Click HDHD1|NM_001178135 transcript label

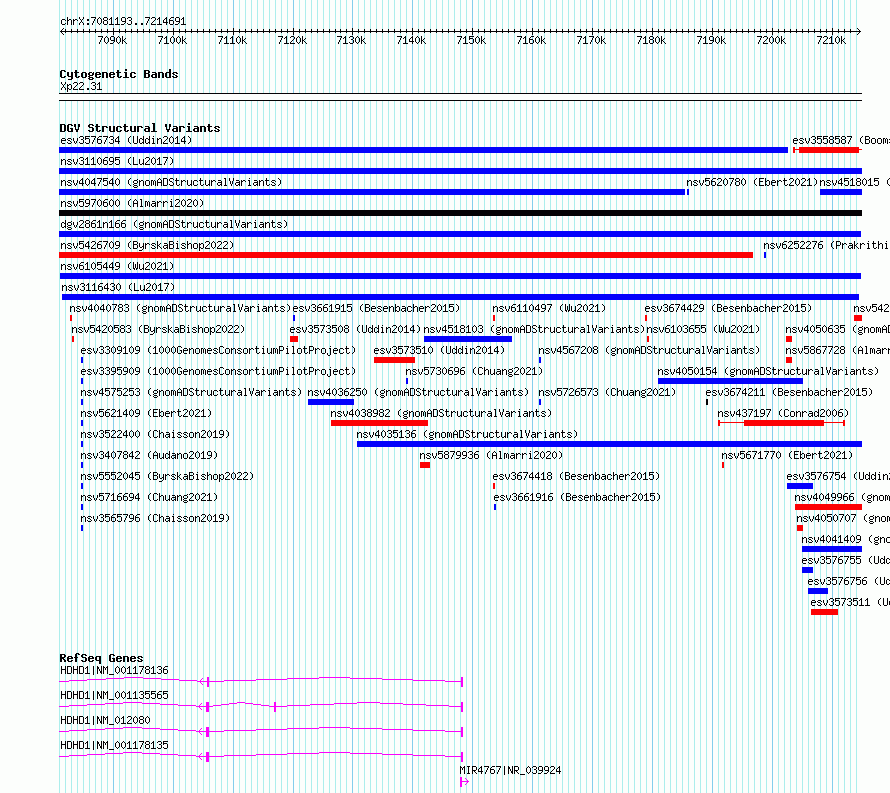114,745
